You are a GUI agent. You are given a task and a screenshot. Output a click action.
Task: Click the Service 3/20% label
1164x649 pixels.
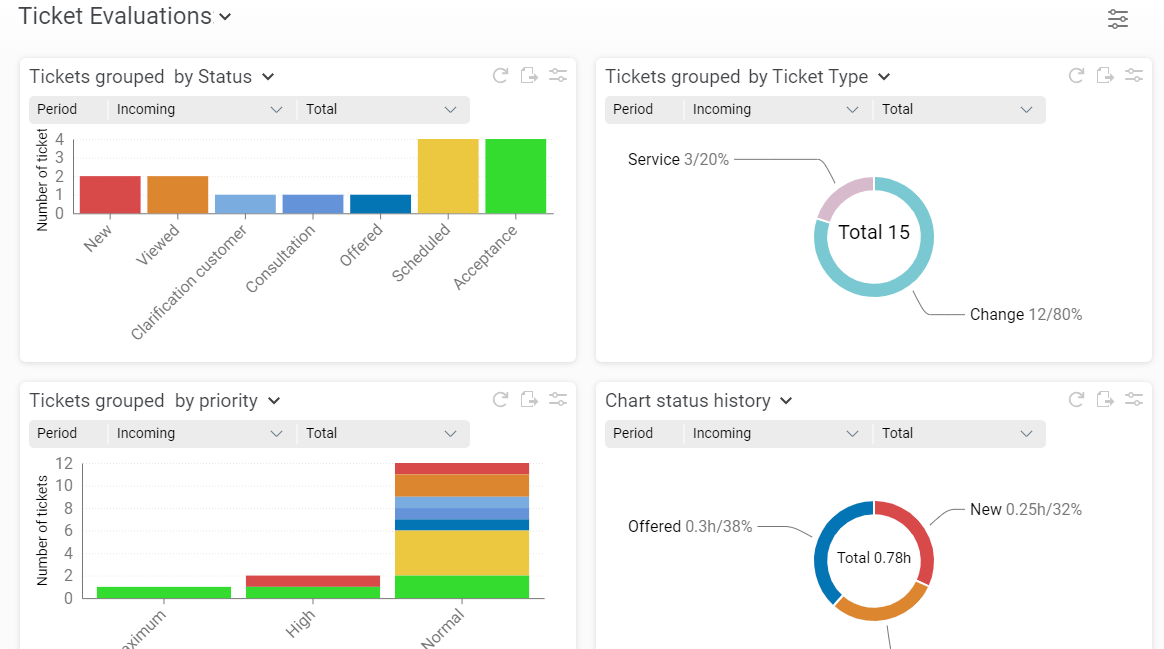click(678, 160)
